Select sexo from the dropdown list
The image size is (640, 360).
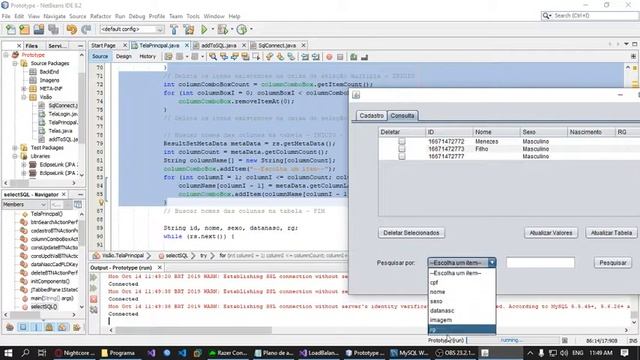462,301
